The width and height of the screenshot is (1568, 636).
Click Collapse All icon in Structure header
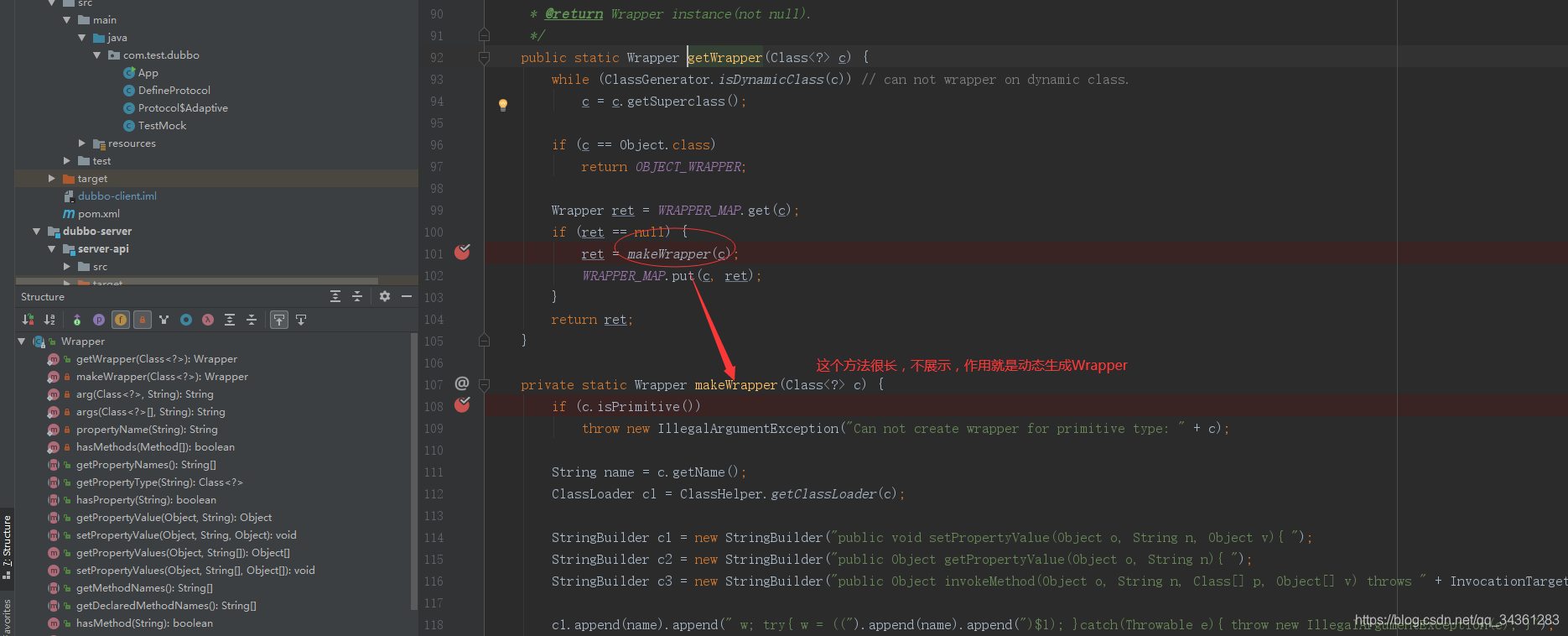357,296
